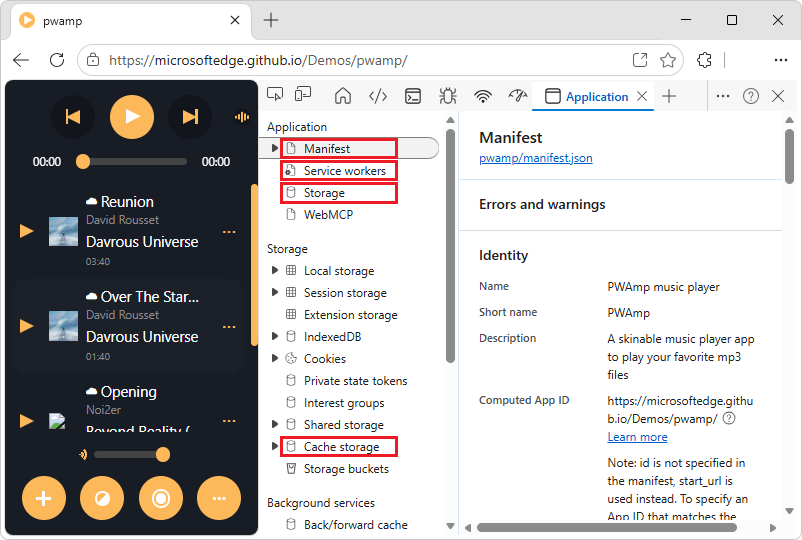Expand Shared storage

tap(275, 424)
